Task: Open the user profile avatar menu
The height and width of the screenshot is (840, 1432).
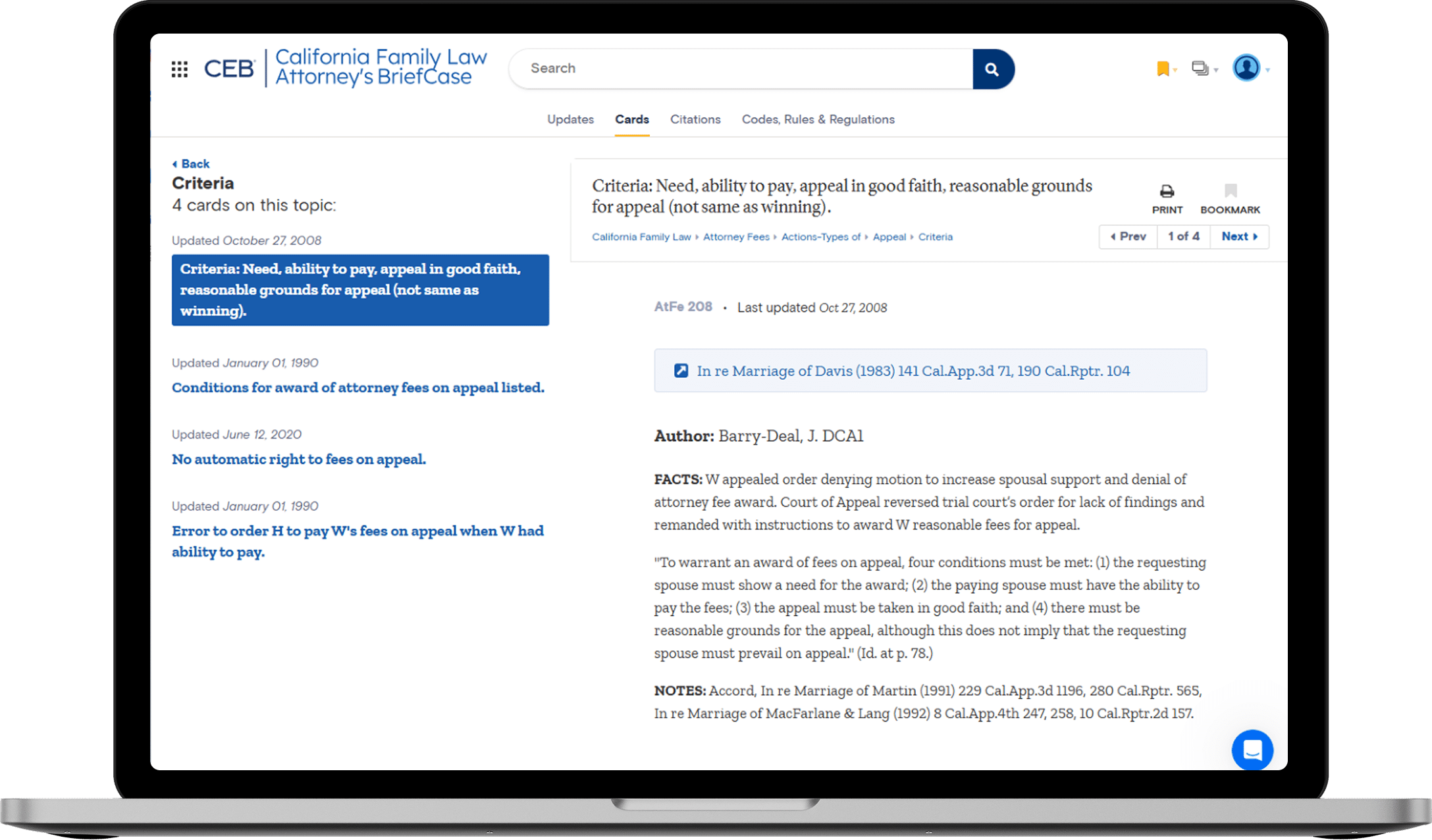Action: point(1246,68)
